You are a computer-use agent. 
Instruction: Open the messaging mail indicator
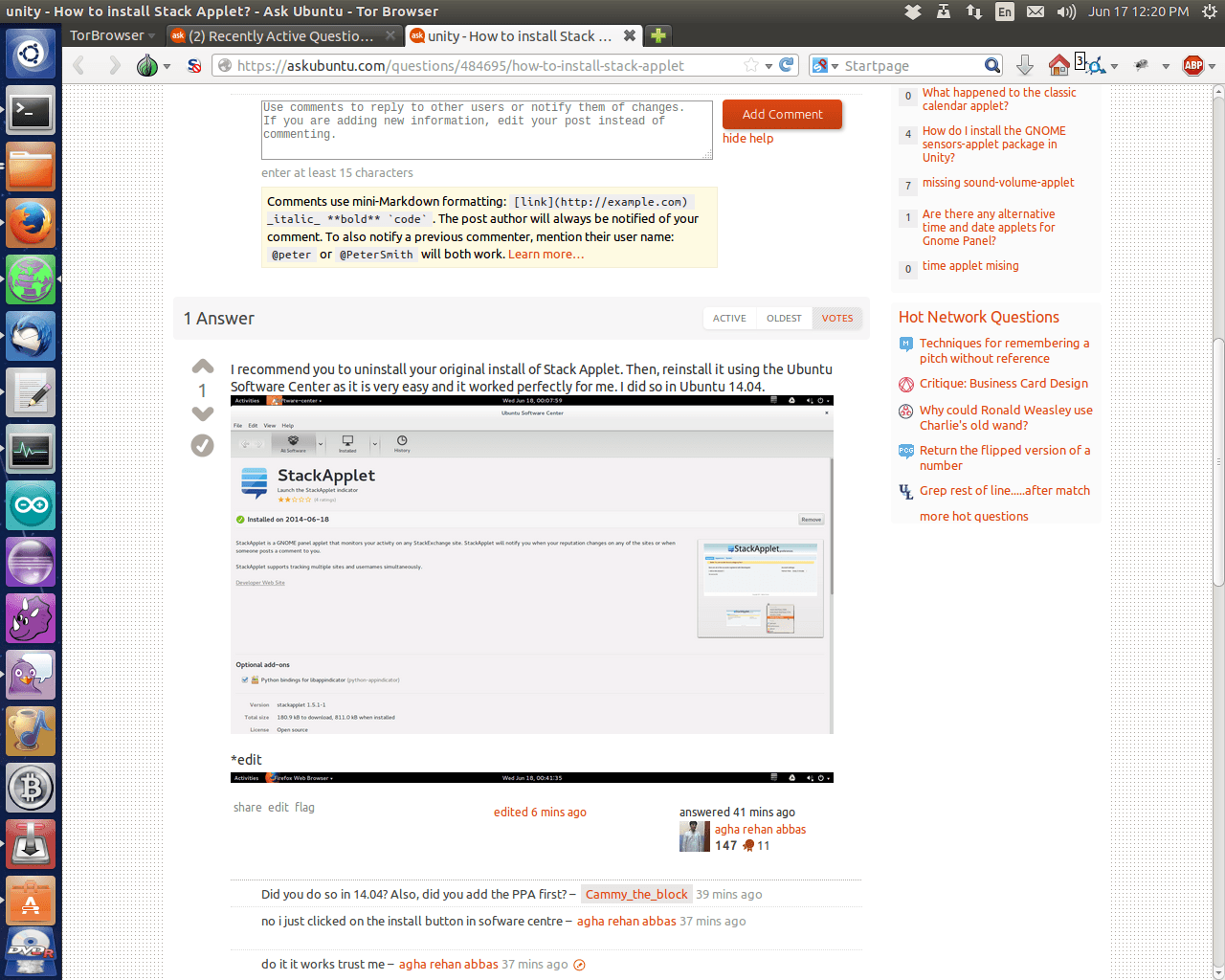tap(1036, 11)
